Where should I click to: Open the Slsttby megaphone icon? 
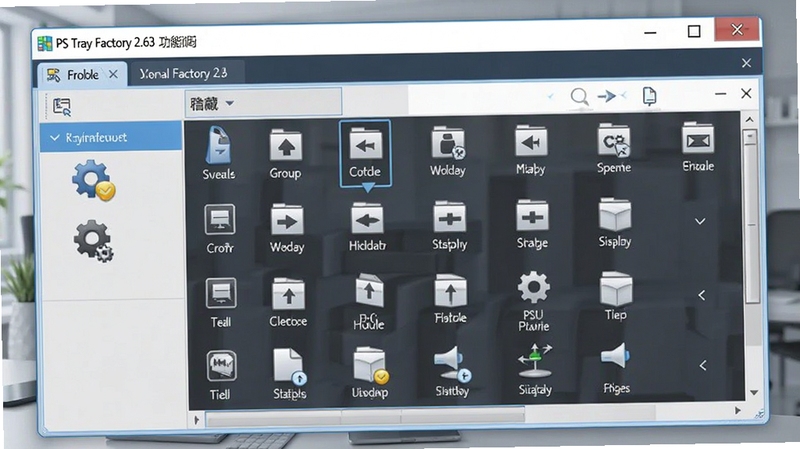(x=452, y=363)
